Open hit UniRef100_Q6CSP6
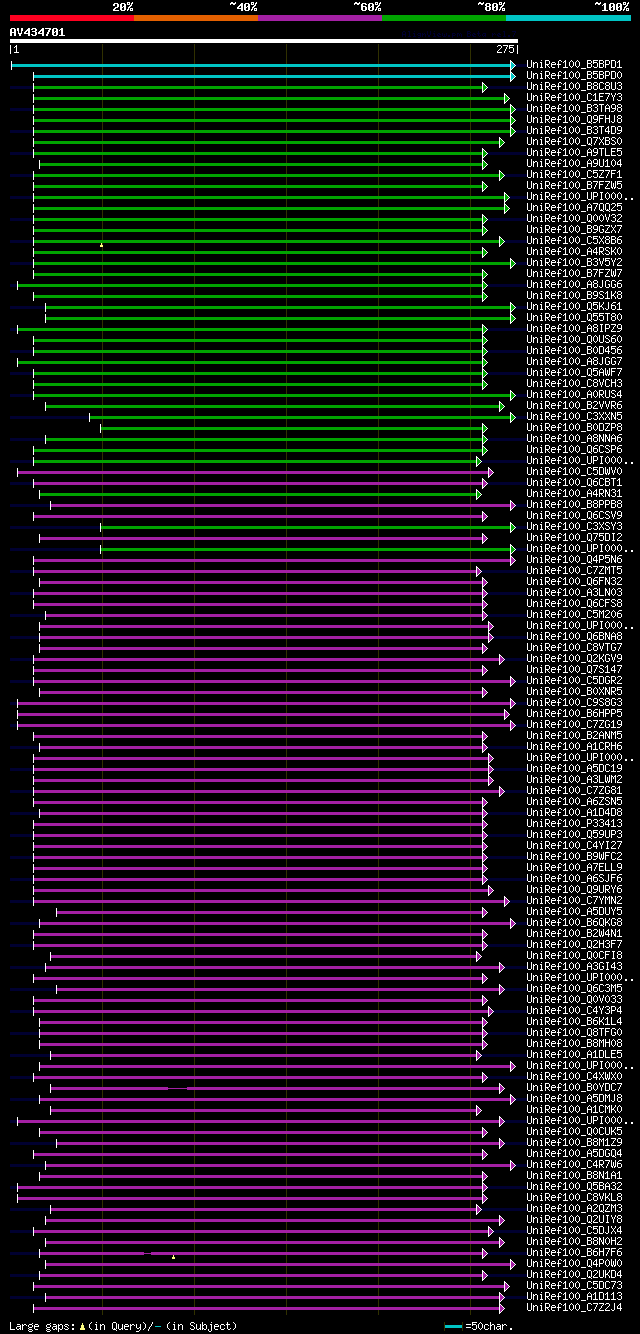 (x=574, y=450)
